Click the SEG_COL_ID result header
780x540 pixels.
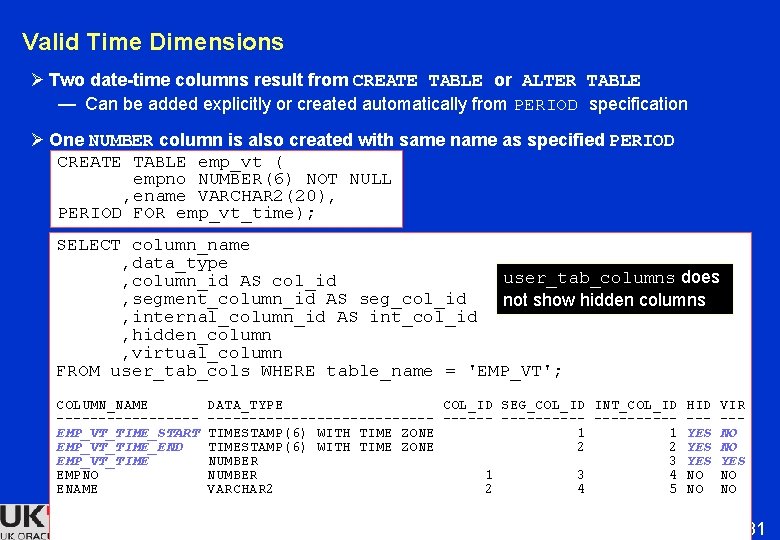(543, 405)
